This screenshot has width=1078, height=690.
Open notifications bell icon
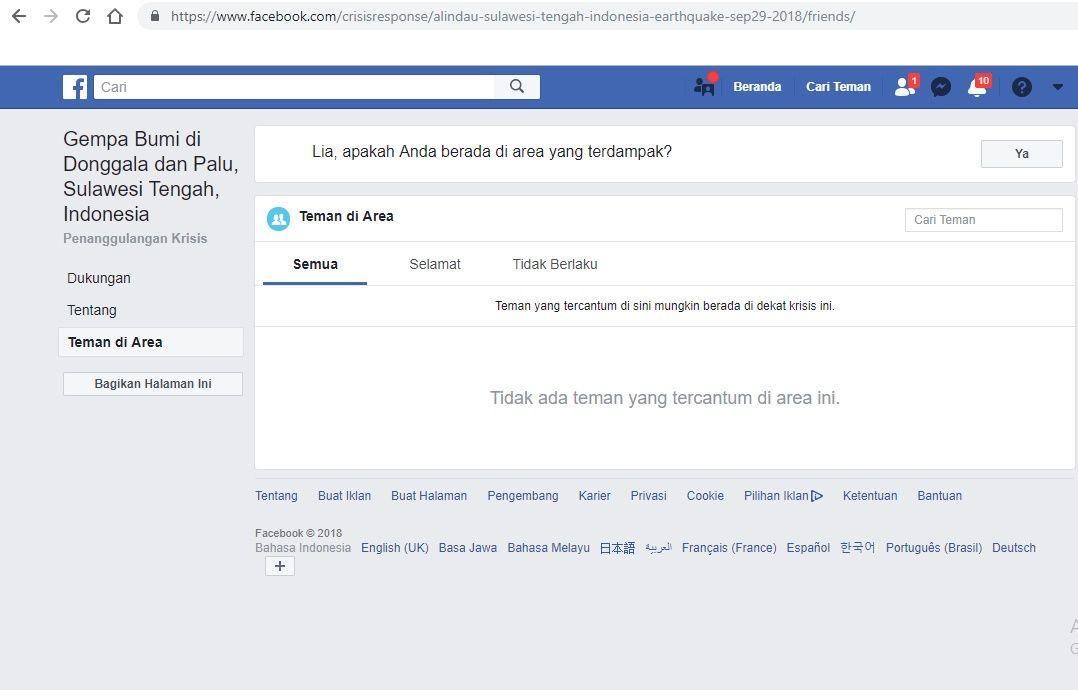978,87
